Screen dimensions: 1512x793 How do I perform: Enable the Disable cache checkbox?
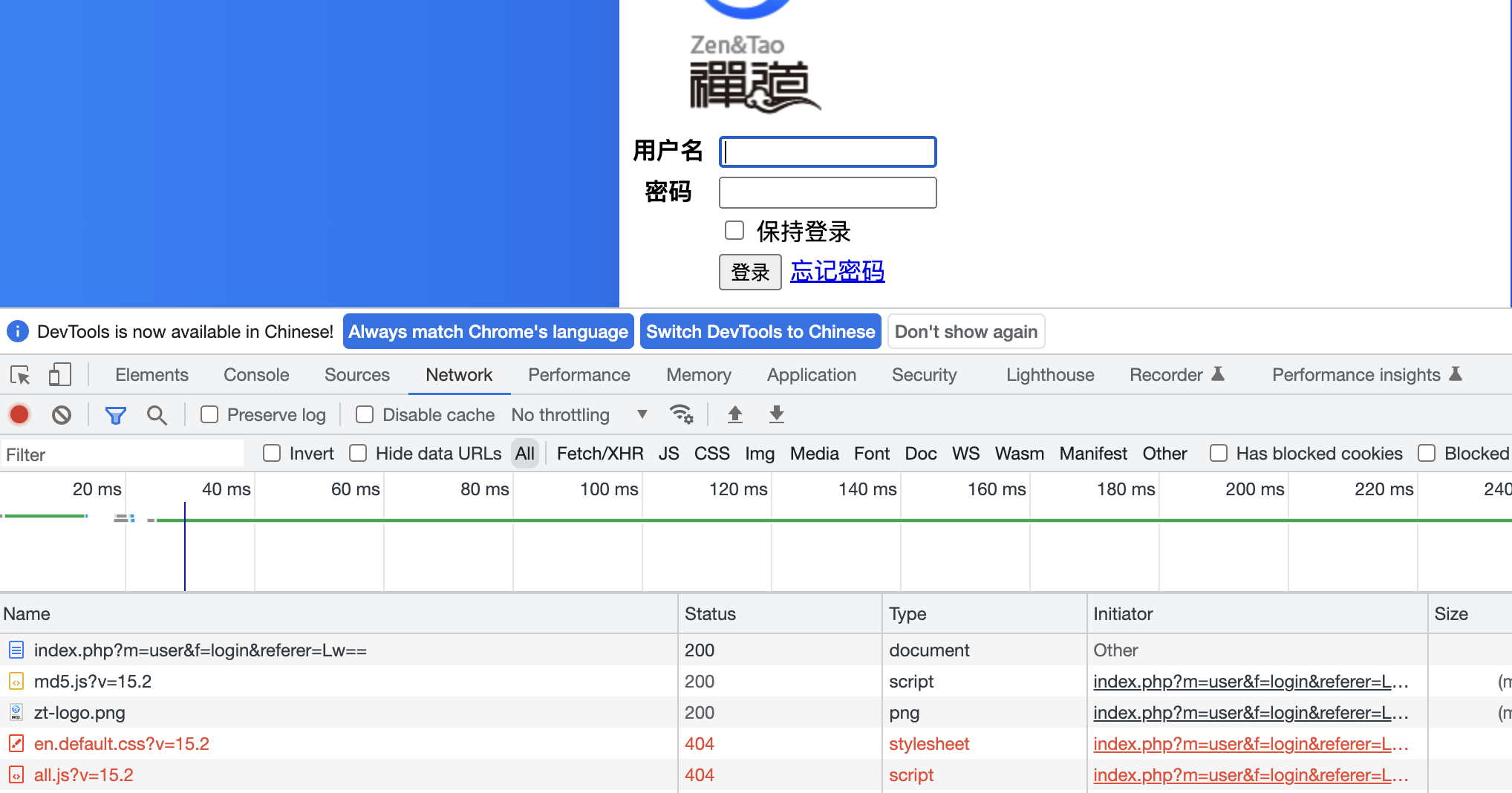coord(365,414)
